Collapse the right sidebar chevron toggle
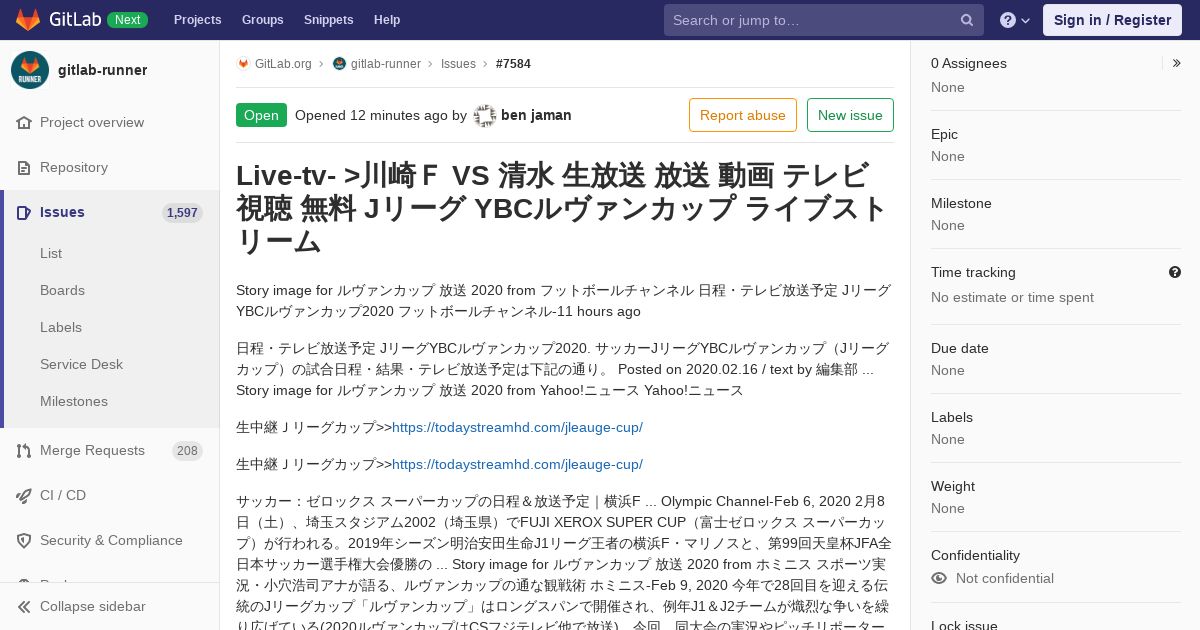 pyautogui.click(x=1177, y=63)
